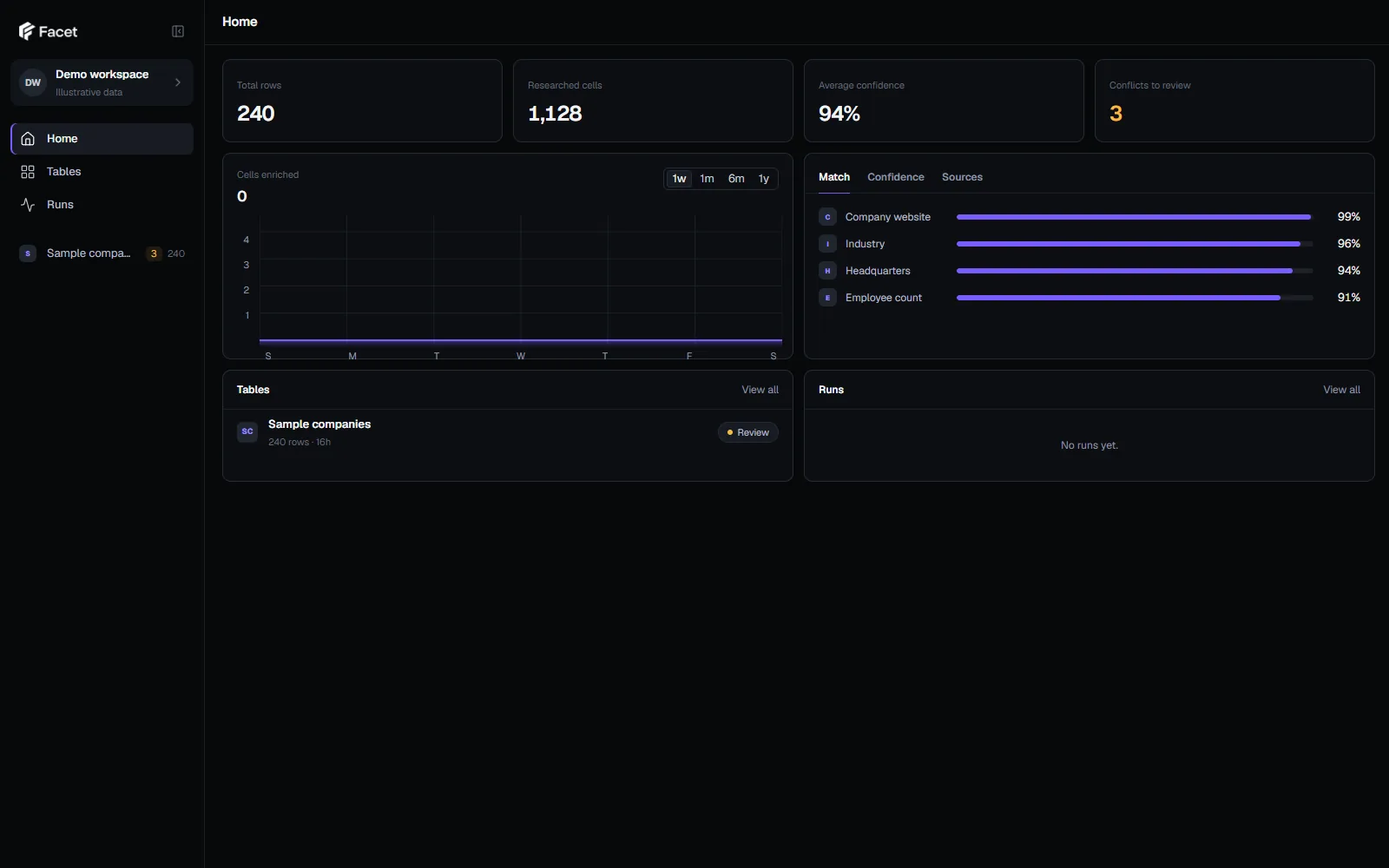Switch to the Match tab

coord(834,177)
